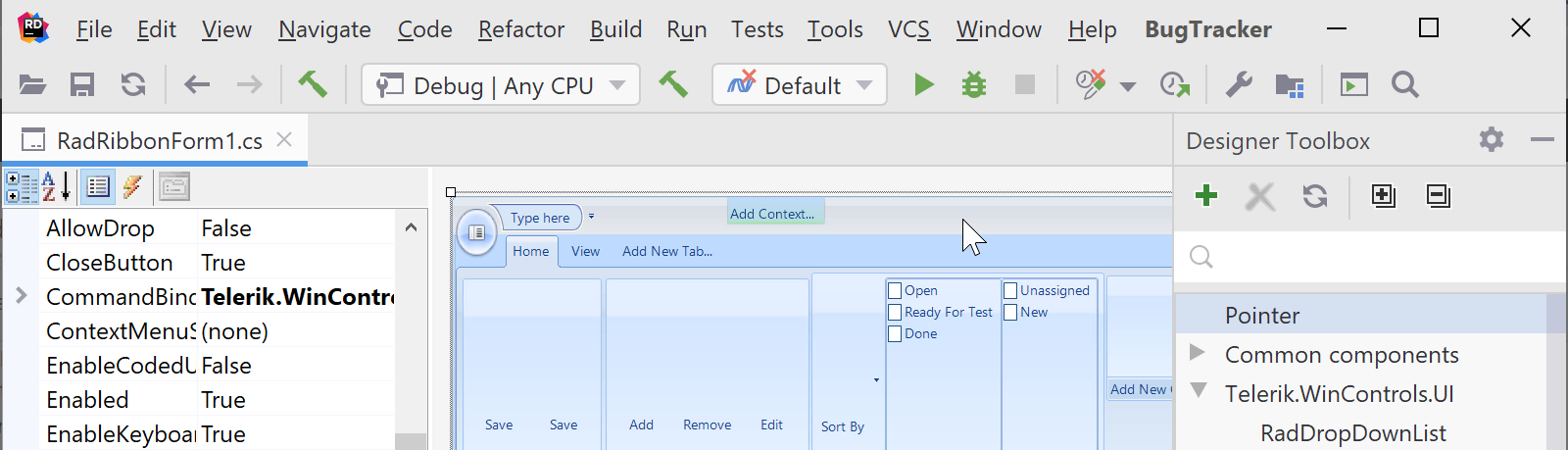Collapse the Telerik.WinControls.UI group
1568x450 pixels.
coord(1198,390)
